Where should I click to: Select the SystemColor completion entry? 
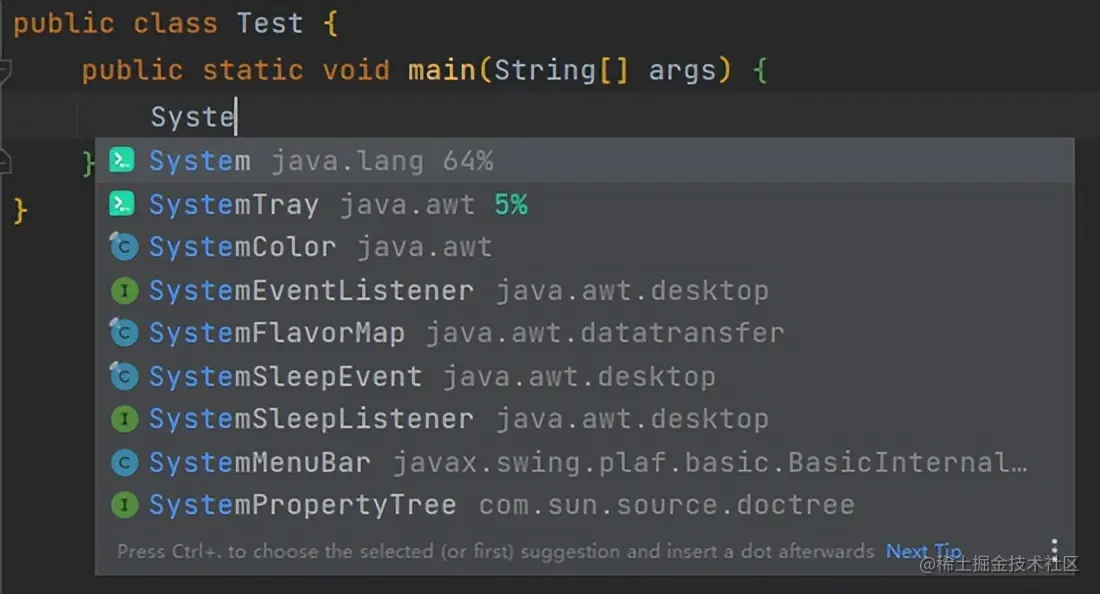pos(242,246)
